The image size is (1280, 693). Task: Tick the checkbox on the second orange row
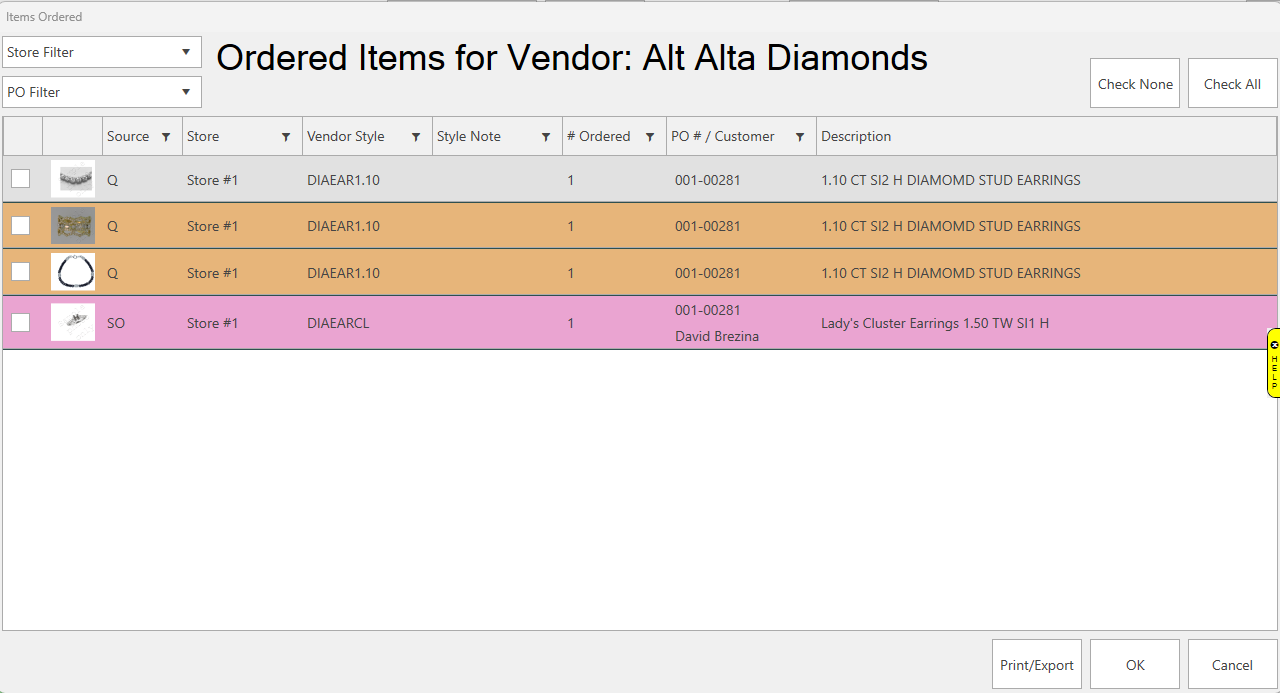tap(21, 272)
